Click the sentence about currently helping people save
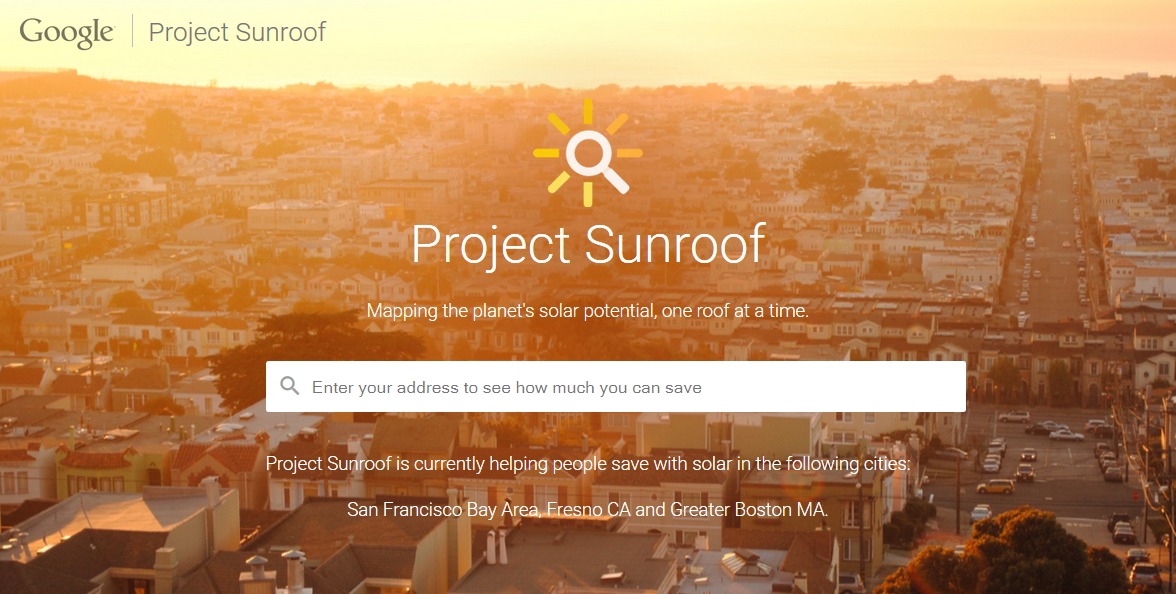The width and height of the screenshot is (1176, 594). click(588, 465)
